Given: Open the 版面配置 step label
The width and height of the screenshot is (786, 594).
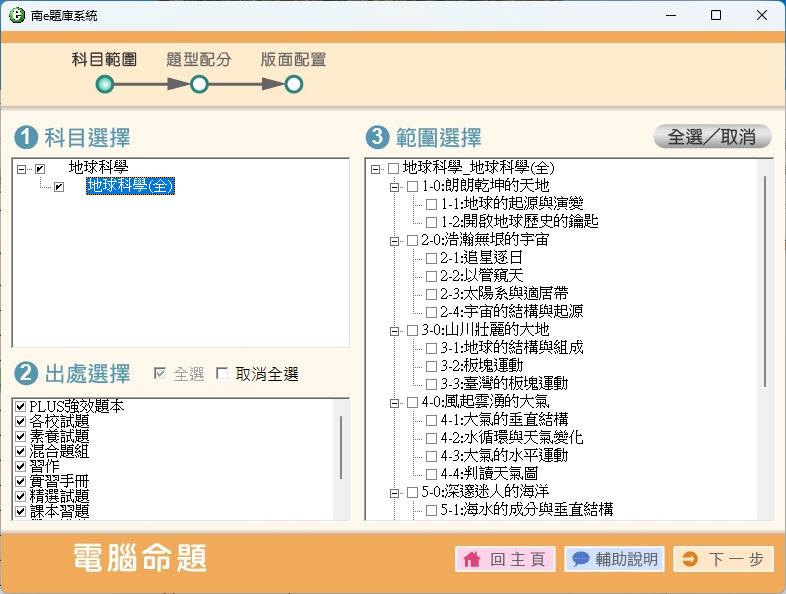Looking at the screenshot, I should [x=293, y=59].
